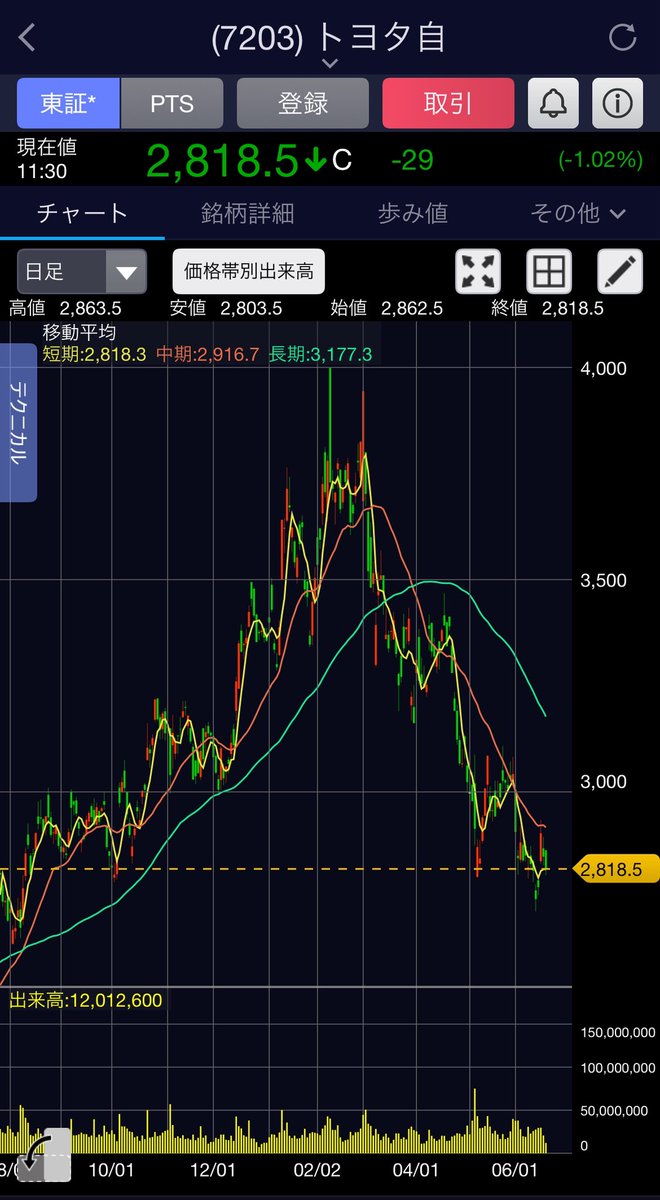The width and height of the screenshot is (660, 1200).
Task: Expand chevron under the stock name
Action: (330, 64)
